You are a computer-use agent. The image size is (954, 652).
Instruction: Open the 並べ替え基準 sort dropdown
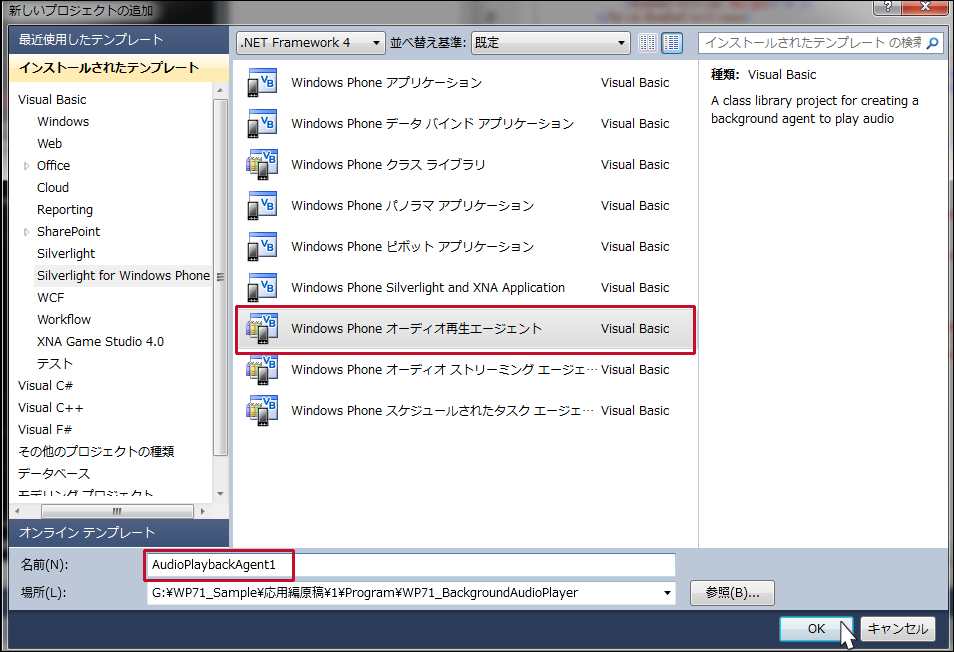tap(550, 43)
